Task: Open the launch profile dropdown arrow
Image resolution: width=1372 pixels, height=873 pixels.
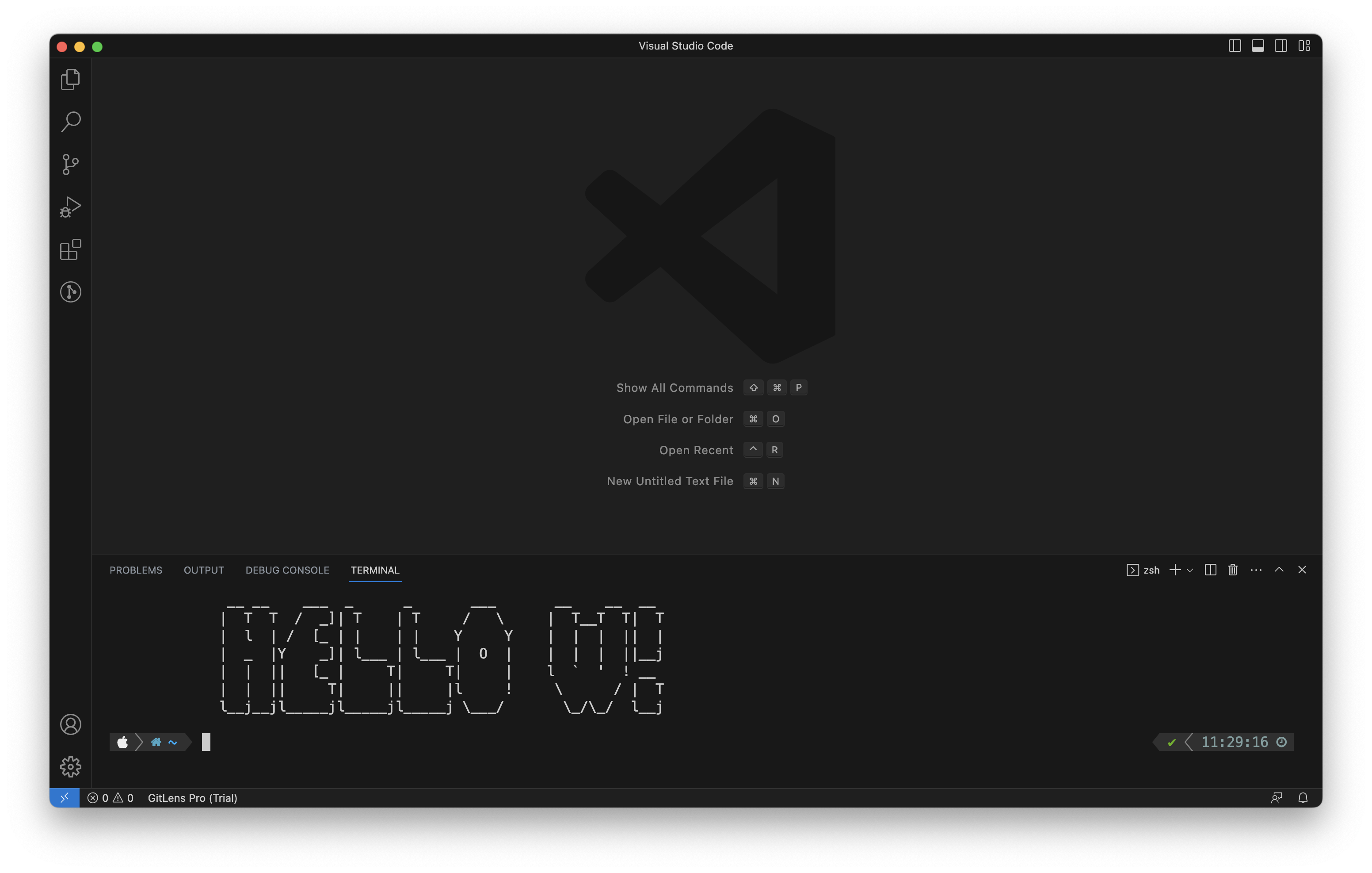Action: tap(1190, 570)
